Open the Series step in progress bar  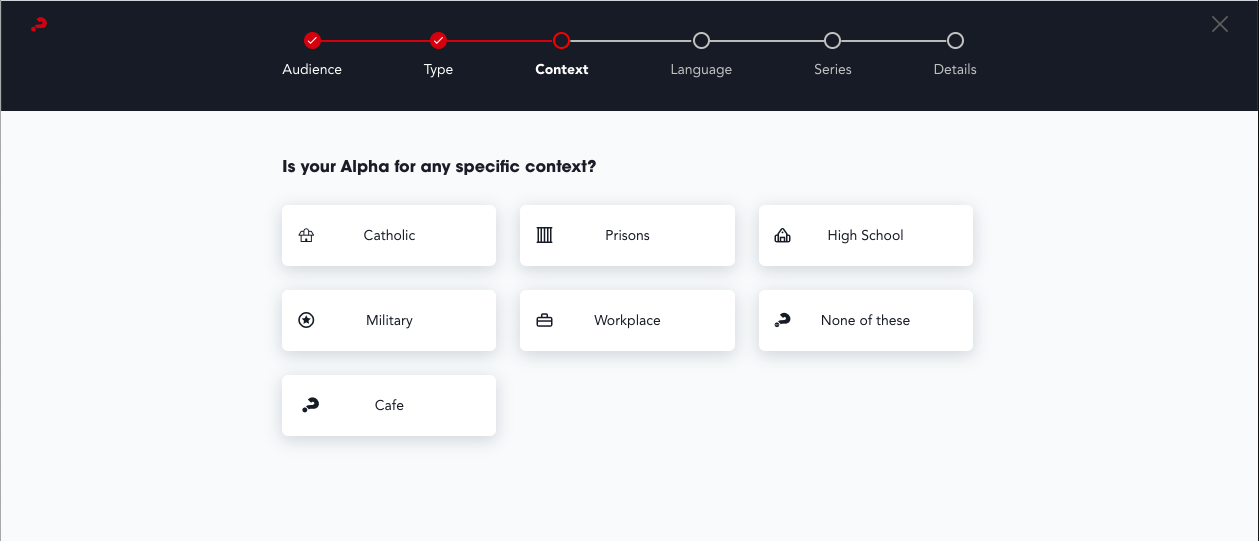832,41
